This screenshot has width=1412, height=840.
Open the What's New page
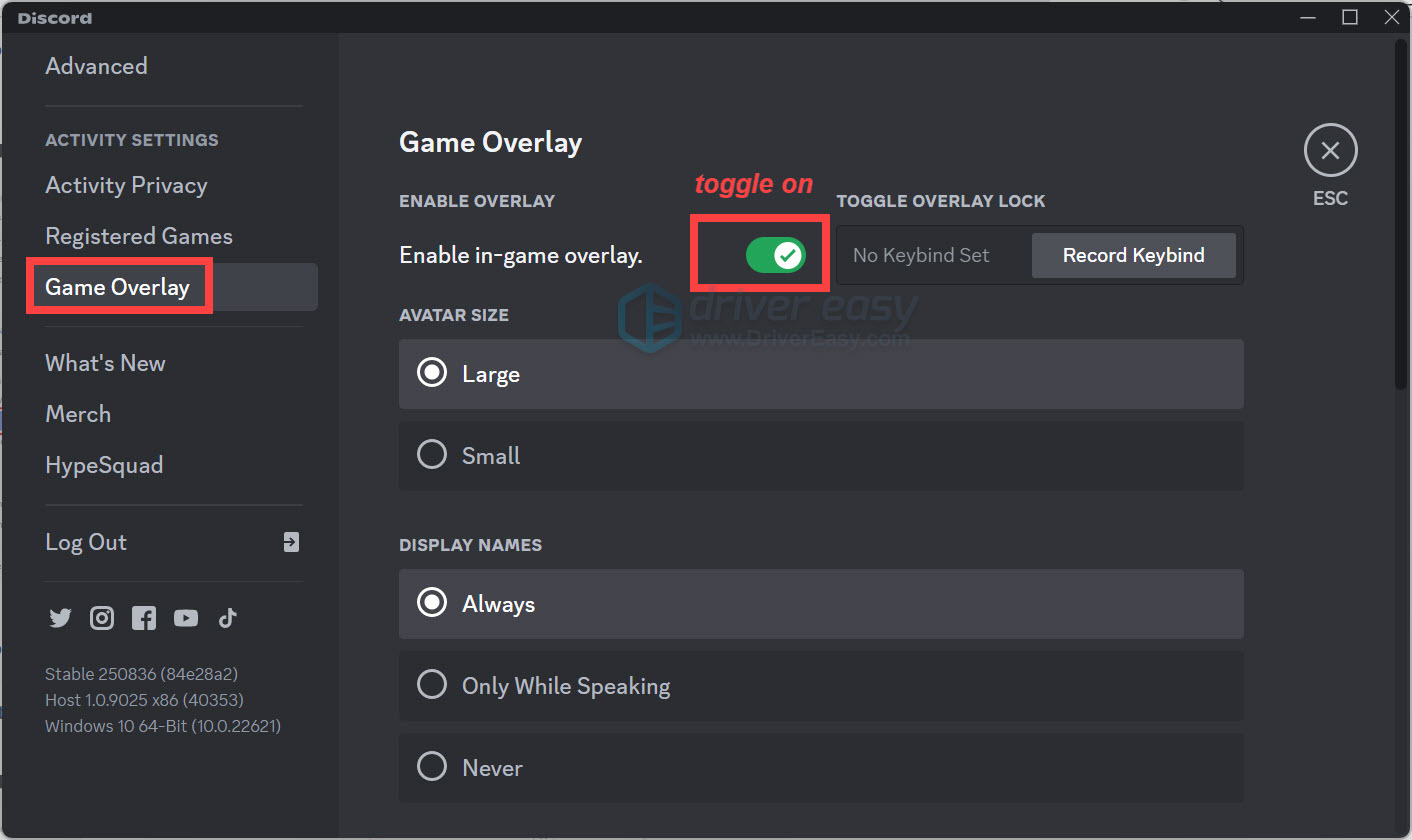point(105,363)
